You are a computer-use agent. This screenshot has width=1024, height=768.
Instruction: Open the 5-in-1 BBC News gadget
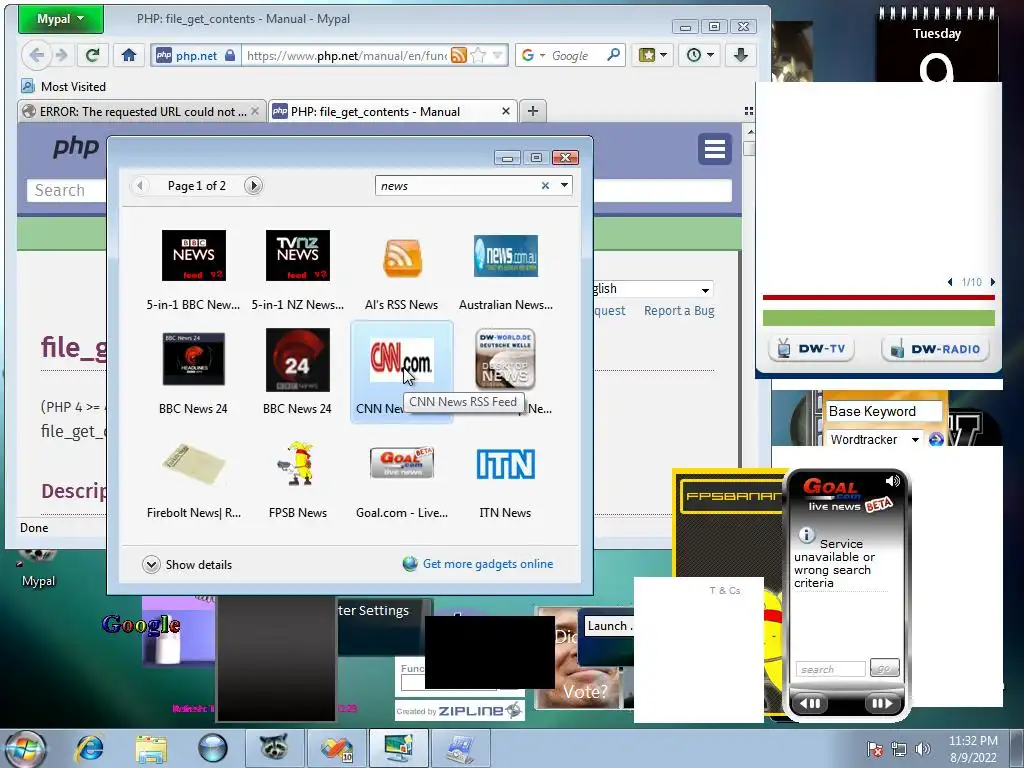point(193,269)
